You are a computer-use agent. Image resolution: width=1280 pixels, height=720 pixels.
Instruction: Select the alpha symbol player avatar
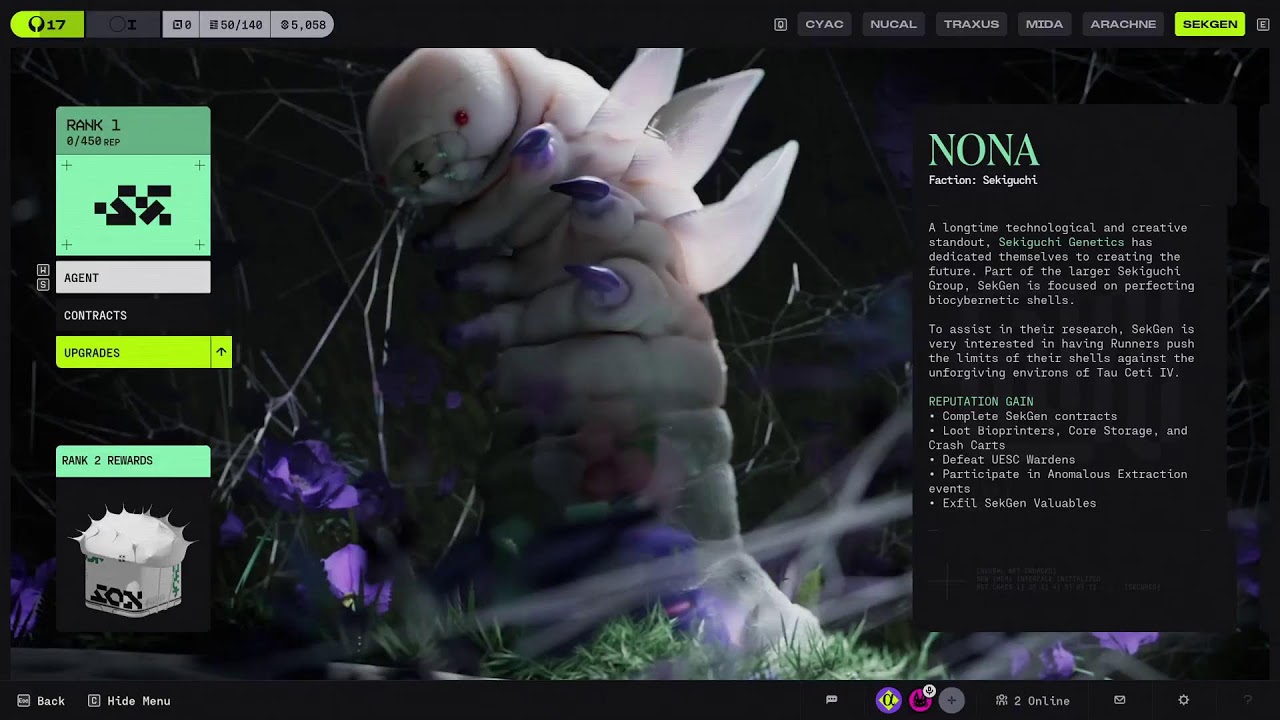pyautogui.click(x=888, y=700)
